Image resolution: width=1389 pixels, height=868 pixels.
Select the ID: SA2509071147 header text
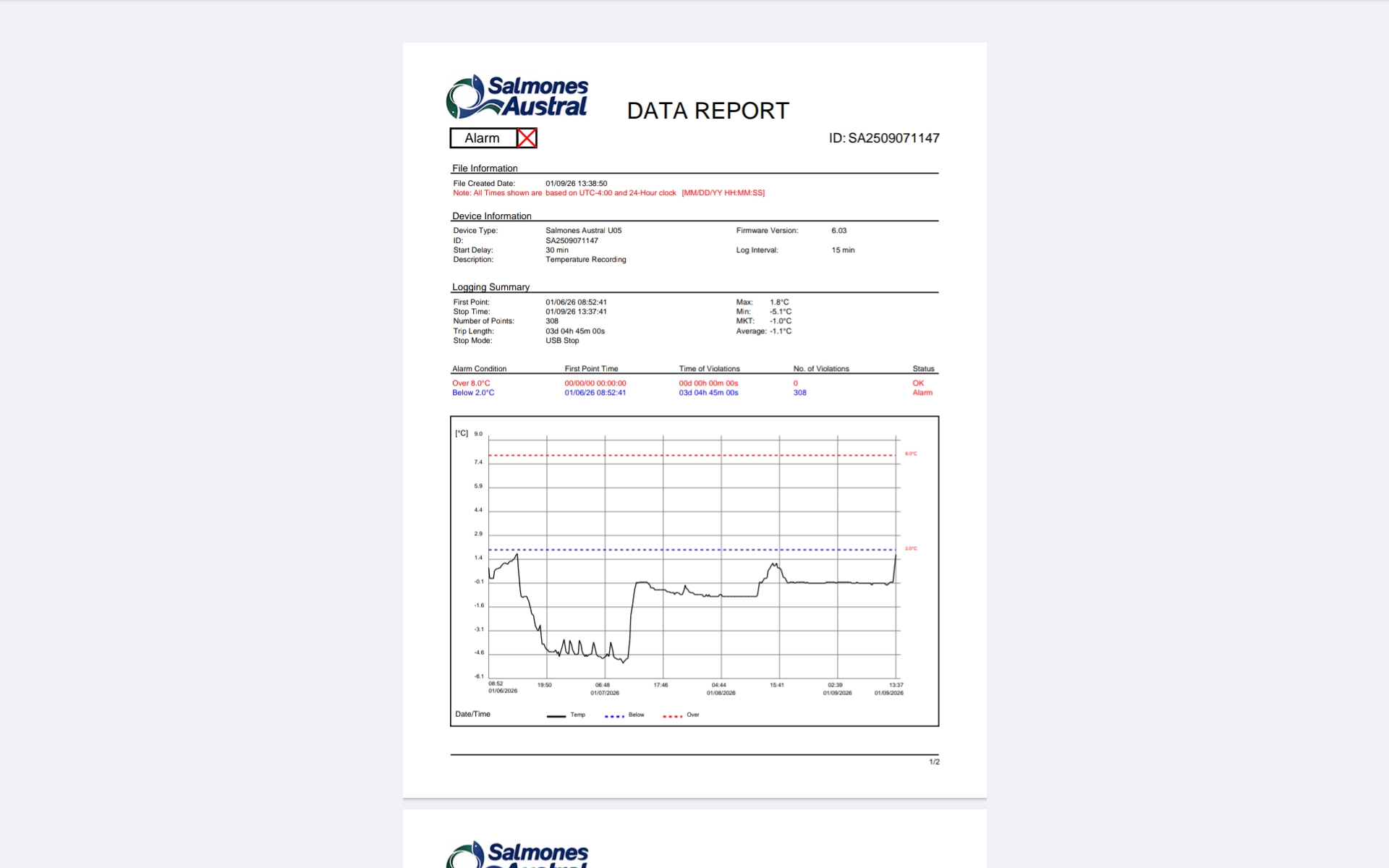[883, 138]
